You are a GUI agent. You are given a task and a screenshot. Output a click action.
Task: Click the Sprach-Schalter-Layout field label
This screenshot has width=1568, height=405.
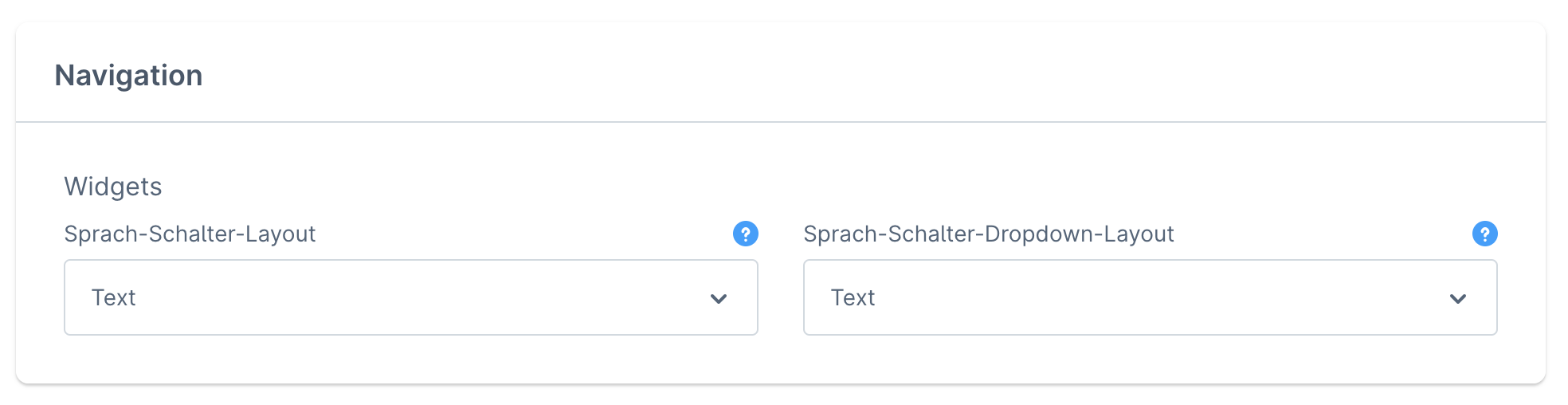click(190, 234)
